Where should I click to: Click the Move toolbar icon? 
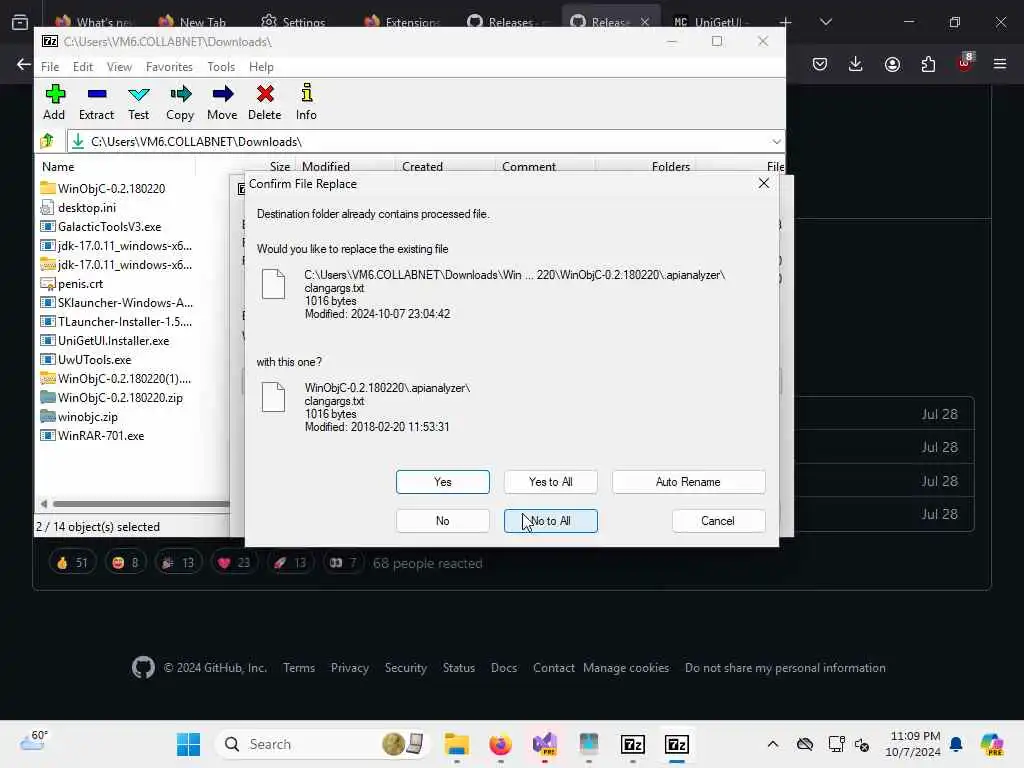point(222,103)
